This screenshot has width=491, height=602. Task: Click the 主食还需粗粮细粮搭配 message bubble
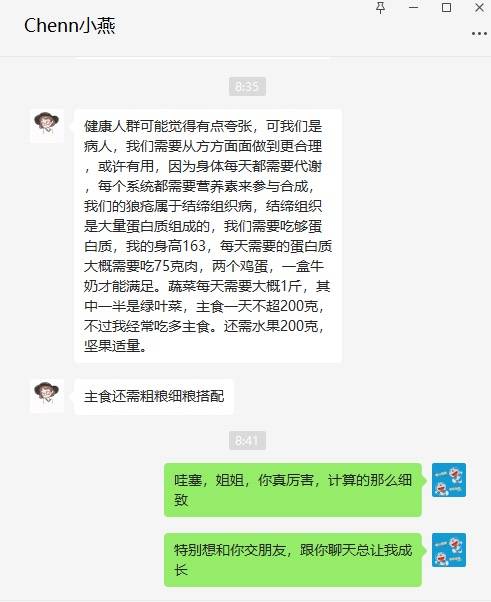(154, 397)
